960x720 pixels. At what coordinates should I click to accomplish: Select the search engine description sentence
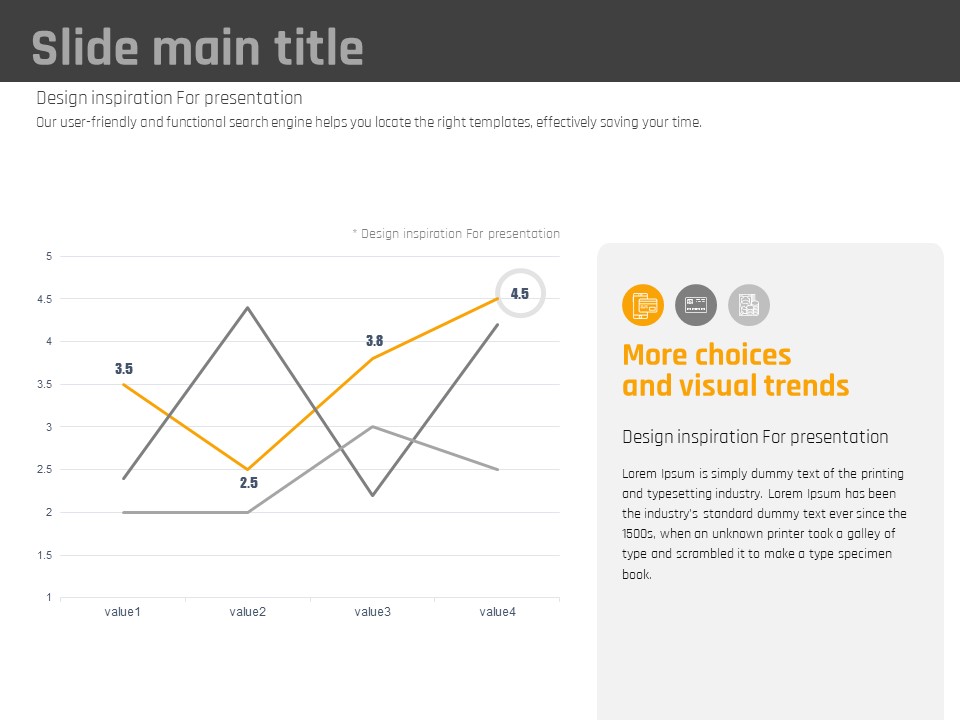tap(369, 123)
